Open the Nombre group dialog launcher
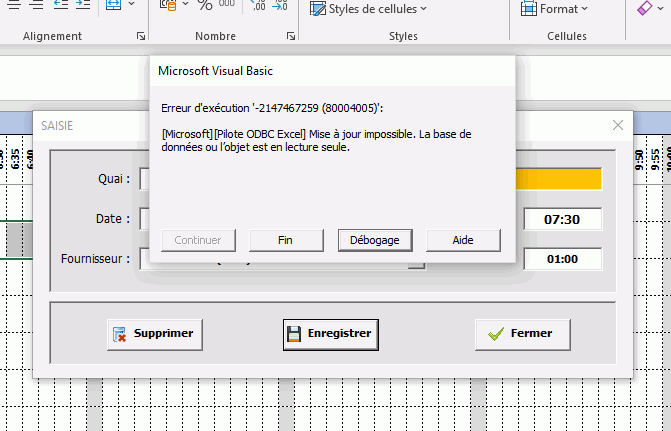The image size is (671, 431). [291, 36]
